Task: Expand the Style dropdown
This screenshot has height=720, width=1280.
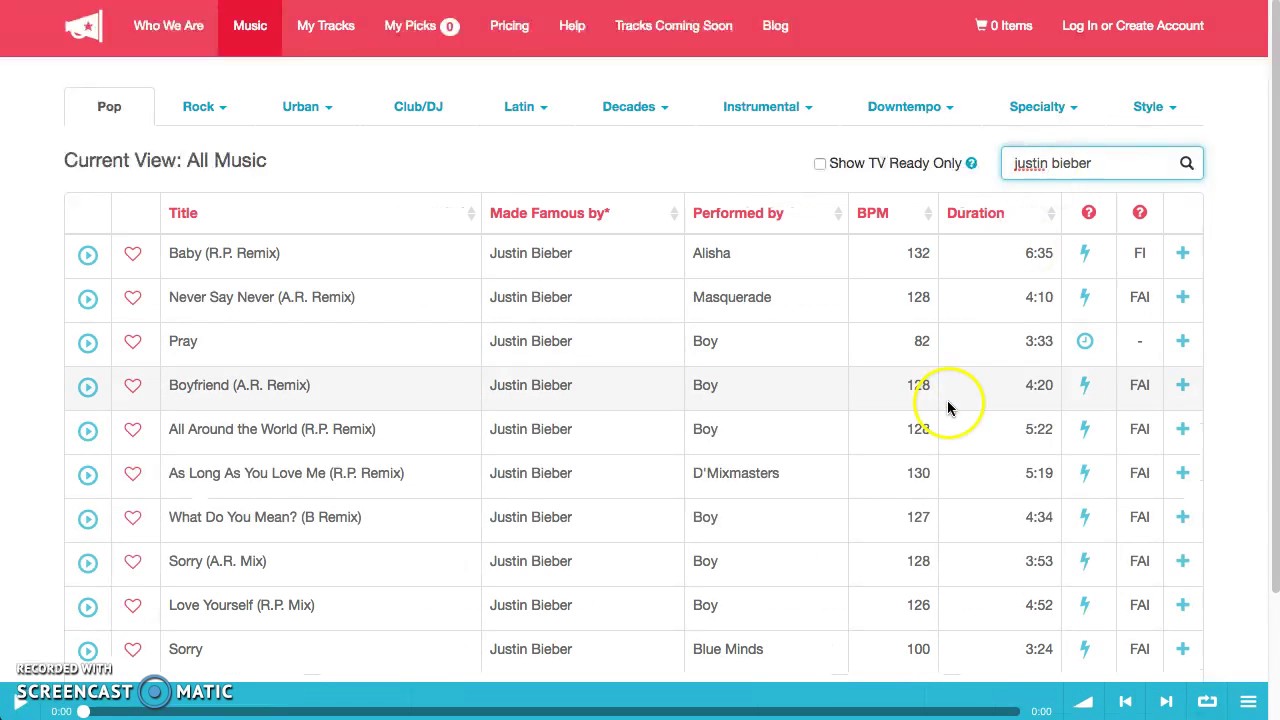Action: click(1154, 107)
